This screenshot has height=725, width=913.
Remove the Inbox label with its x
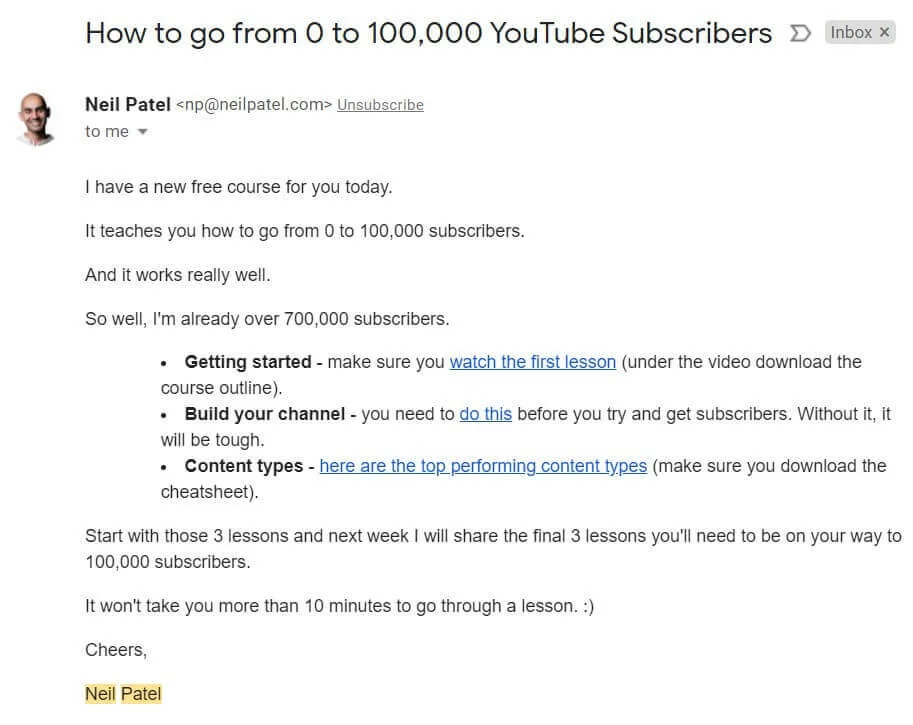pos(884,33)
